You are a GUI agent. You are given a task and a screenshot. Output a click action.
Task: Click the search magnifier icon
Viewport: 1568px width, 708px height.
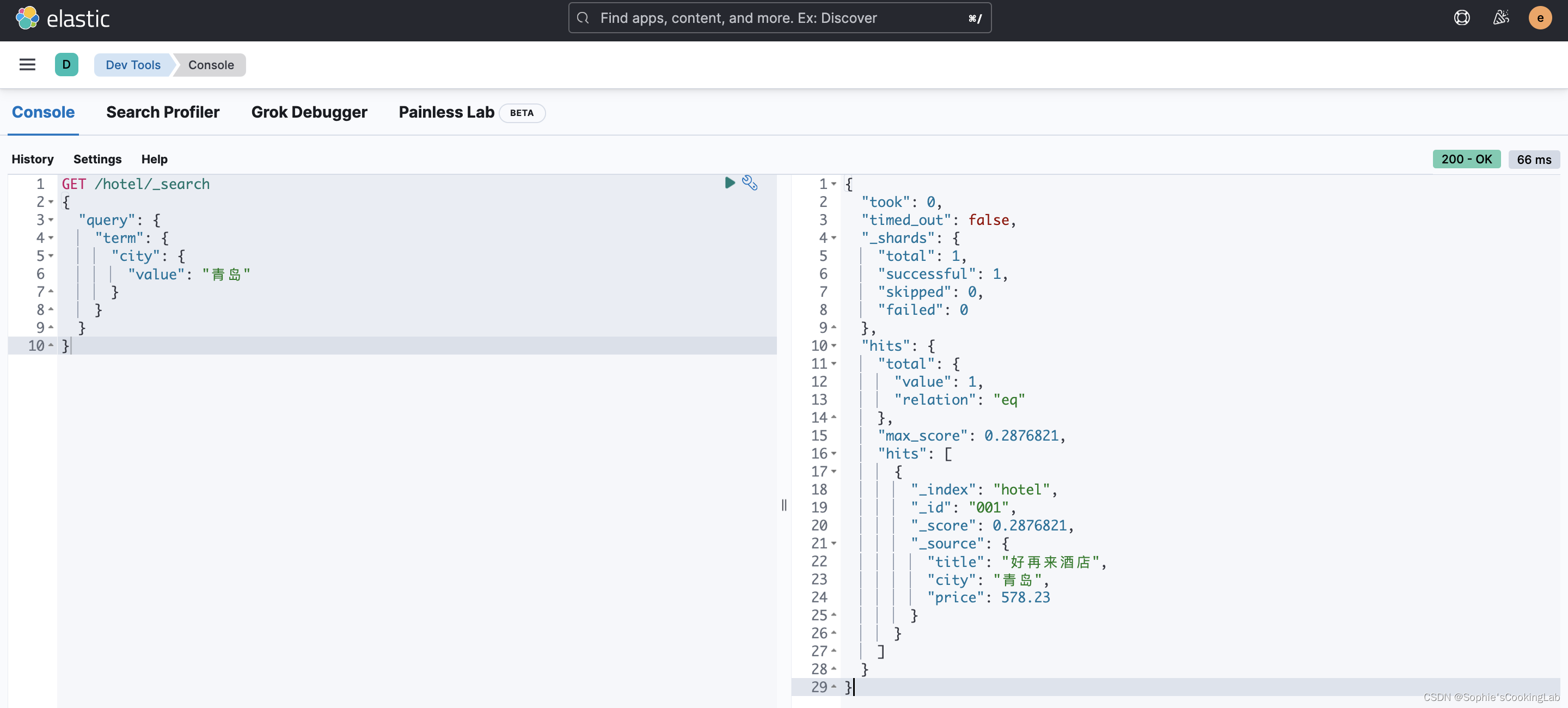(x=583, y=17)
